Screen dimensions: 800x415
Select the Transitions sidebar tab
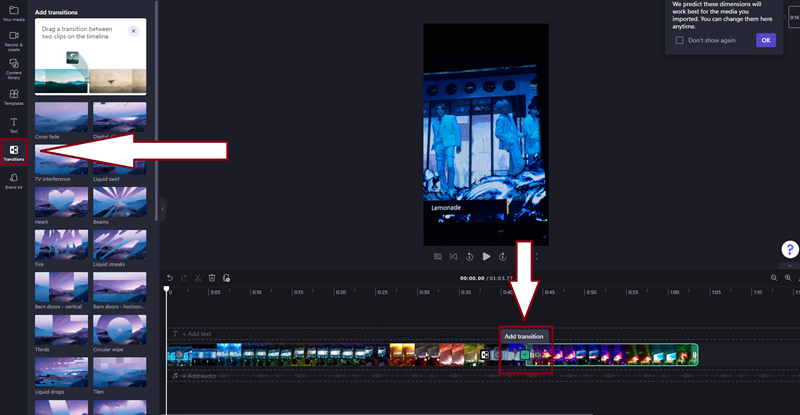(x=14, y=152)
